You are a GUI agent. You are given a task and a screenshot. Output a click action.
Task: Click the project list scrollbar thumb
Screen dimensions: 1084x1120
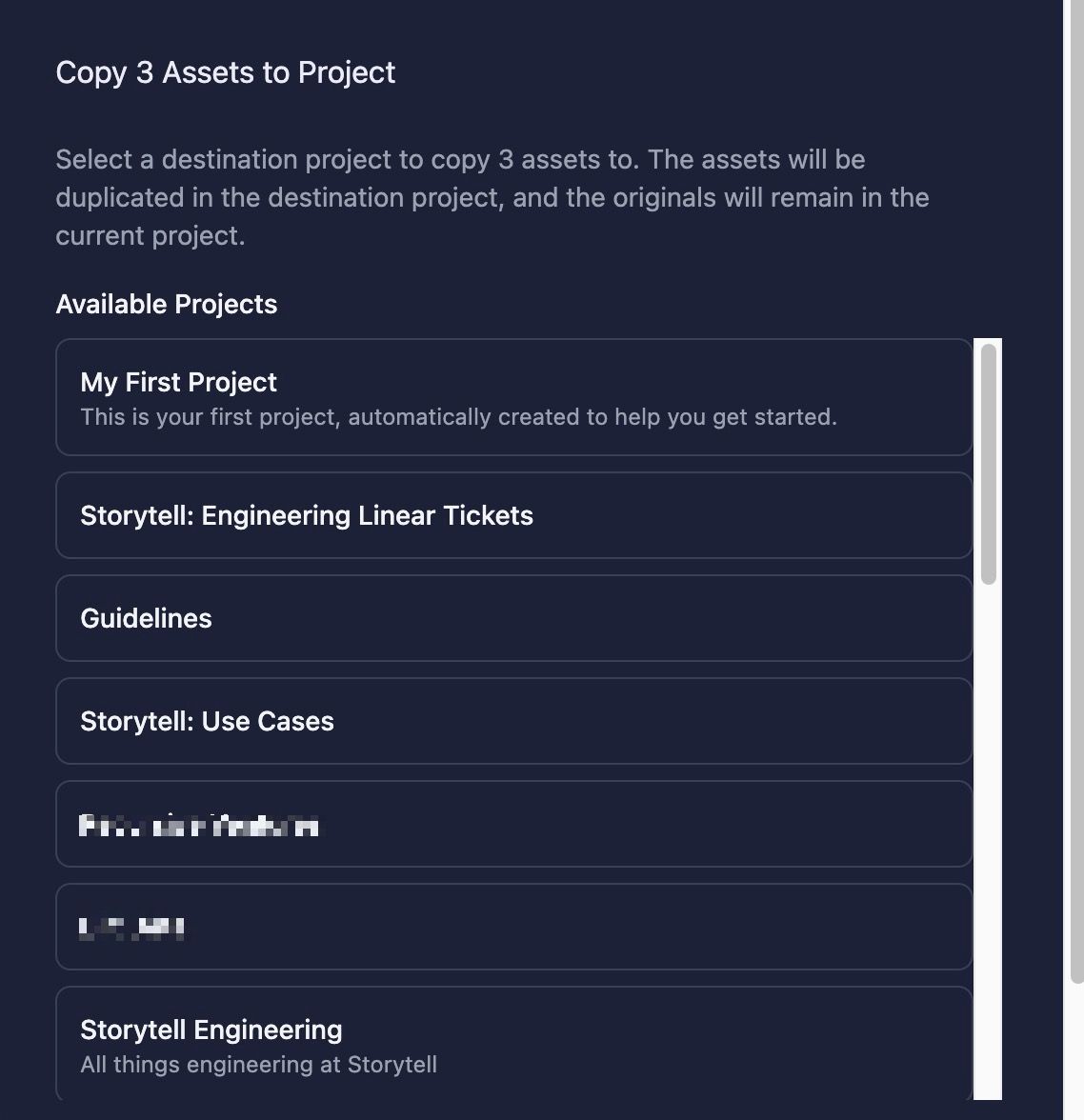pyautogui.click(x=988, y=465)
